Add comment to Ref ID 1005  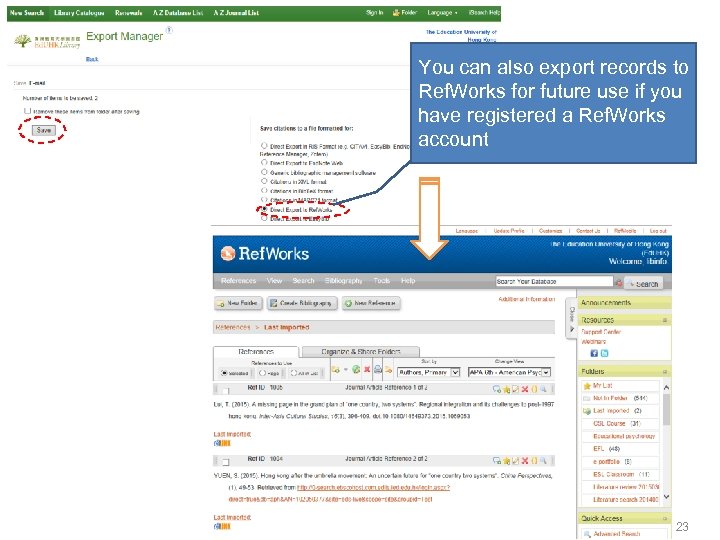click(496, 389)
